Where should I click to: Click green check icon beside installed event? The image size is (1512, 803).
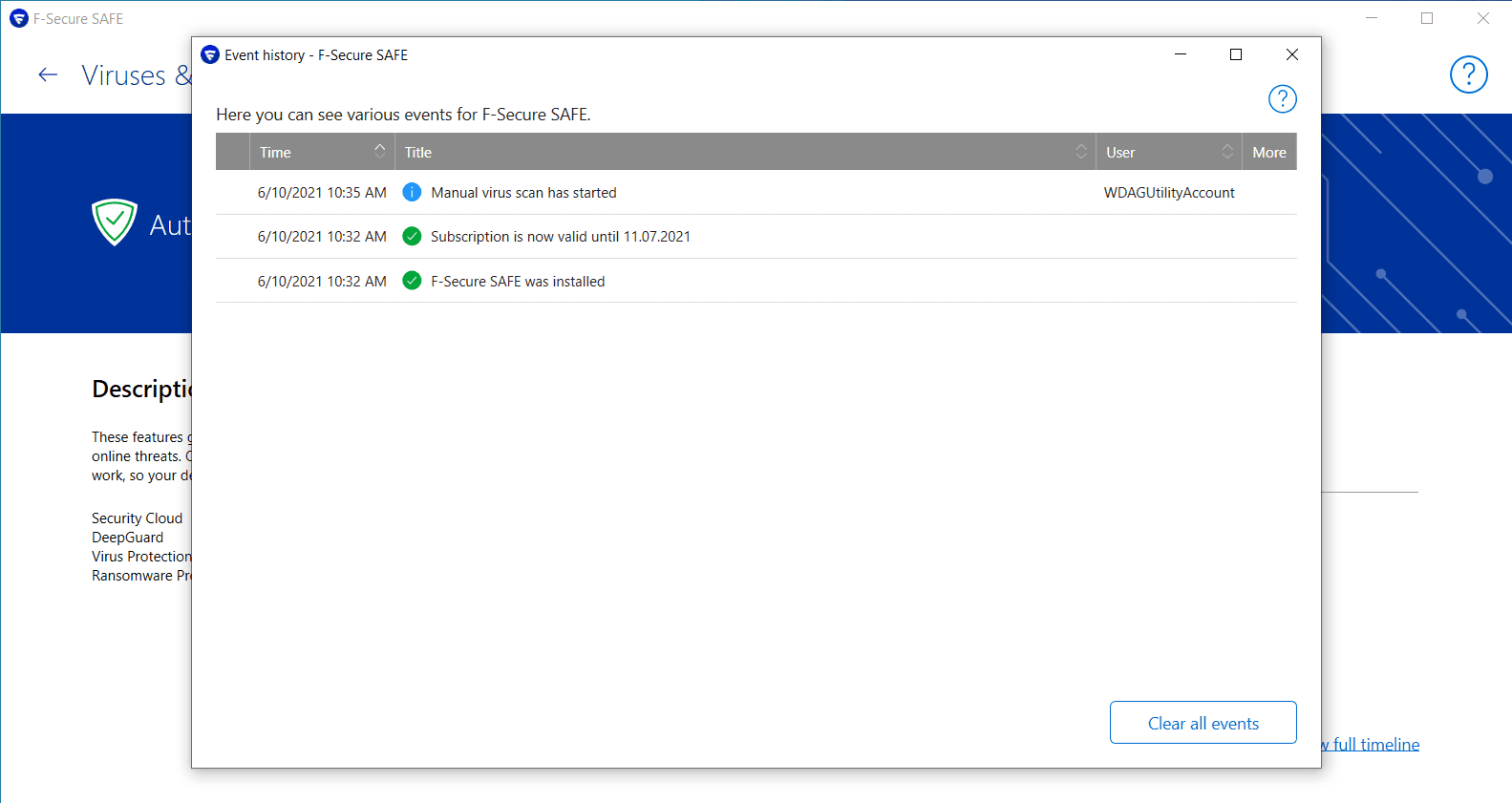click(x=412, y=281)
